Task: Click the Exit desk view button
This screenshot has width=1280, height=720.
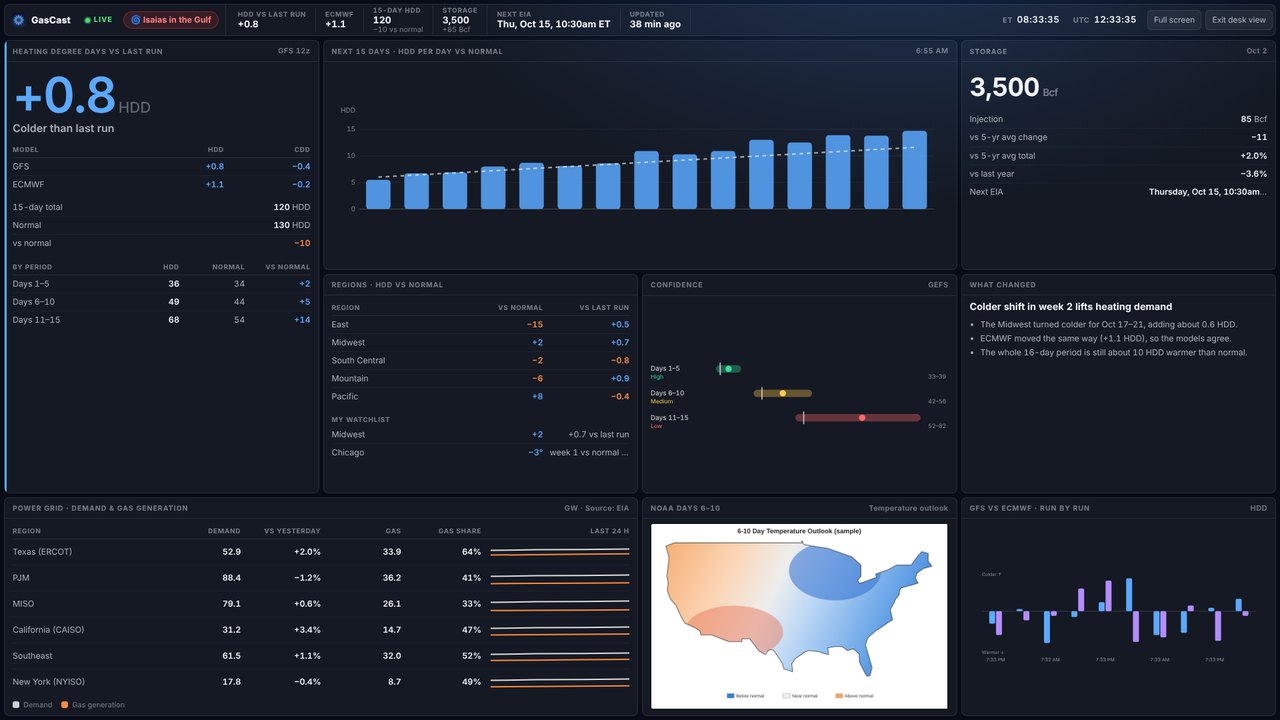Action: 1239,20
